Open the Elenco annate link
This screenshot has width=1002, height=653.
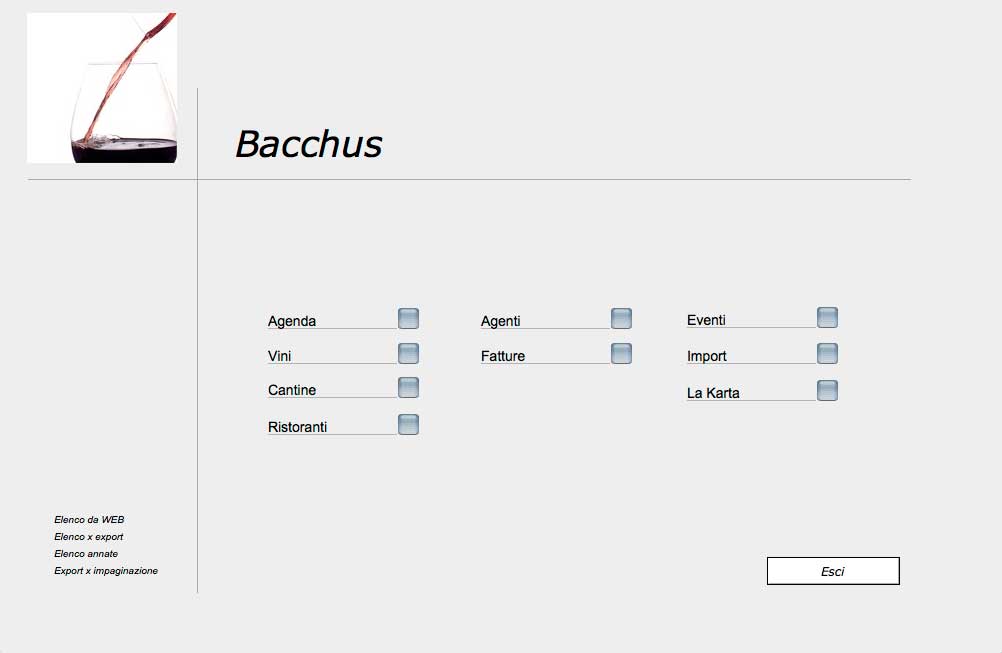tap(86, 554)
